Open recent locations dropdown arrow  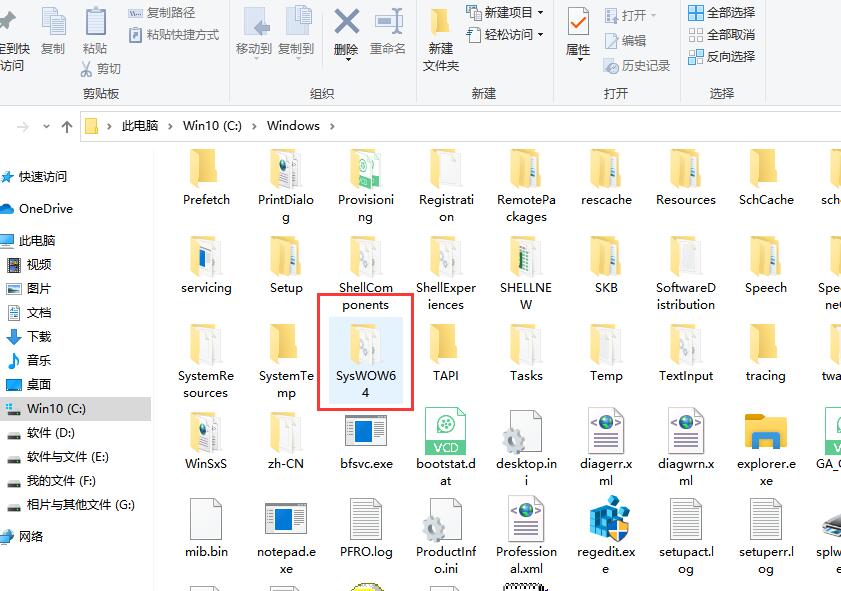46,127
